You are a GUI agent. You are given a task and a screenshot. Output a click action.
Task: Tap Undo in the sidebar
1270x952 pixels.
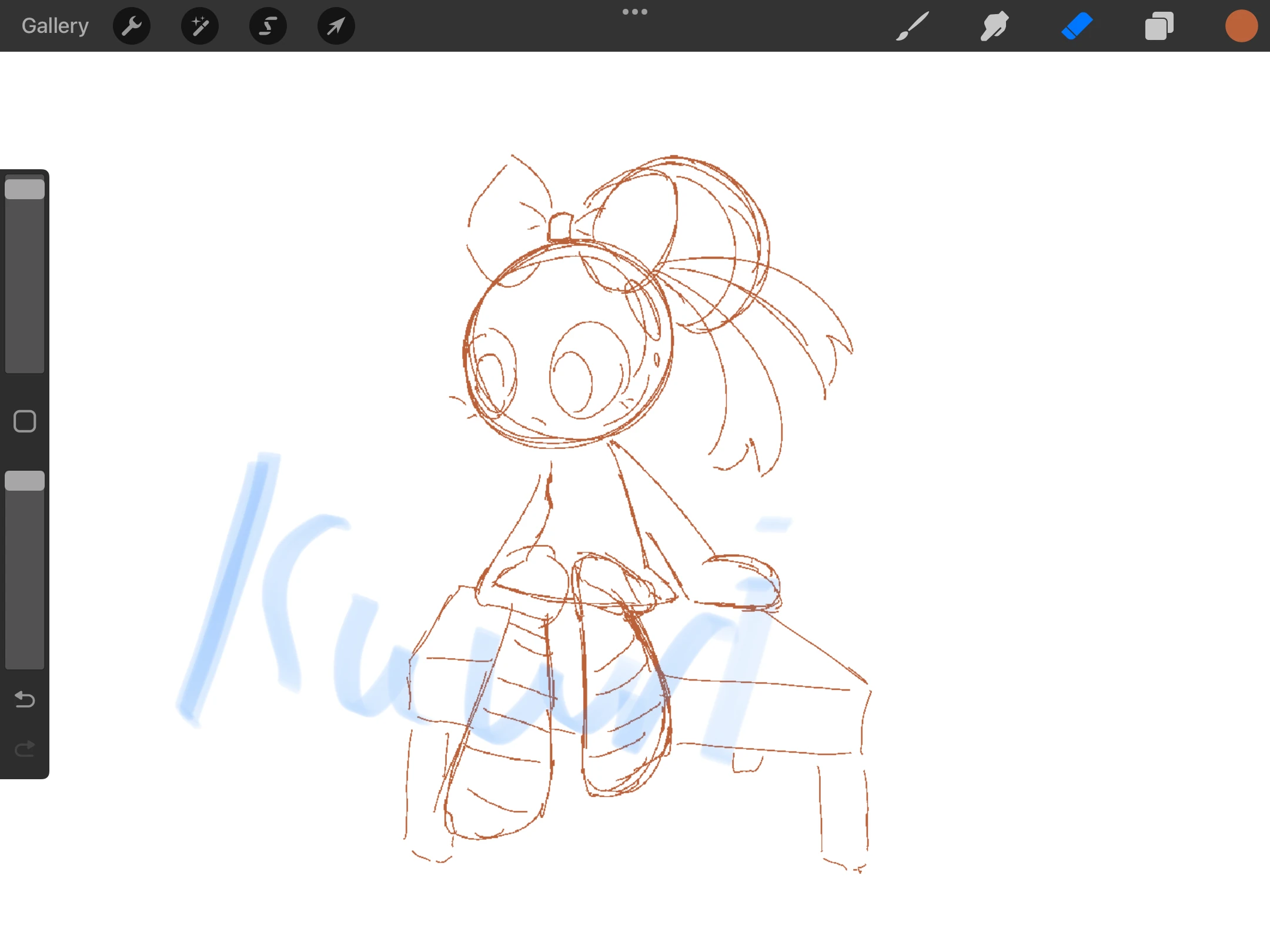pos(24,699)
